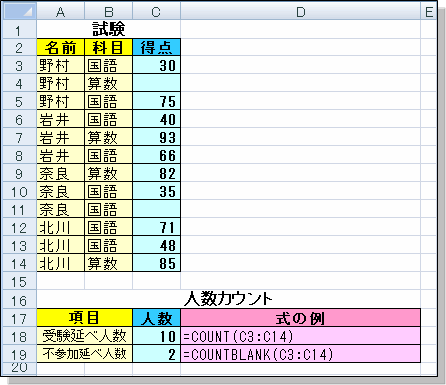Click the select-all corner box
The width and height of the screenshot is (446, 385).
point(19,12)
